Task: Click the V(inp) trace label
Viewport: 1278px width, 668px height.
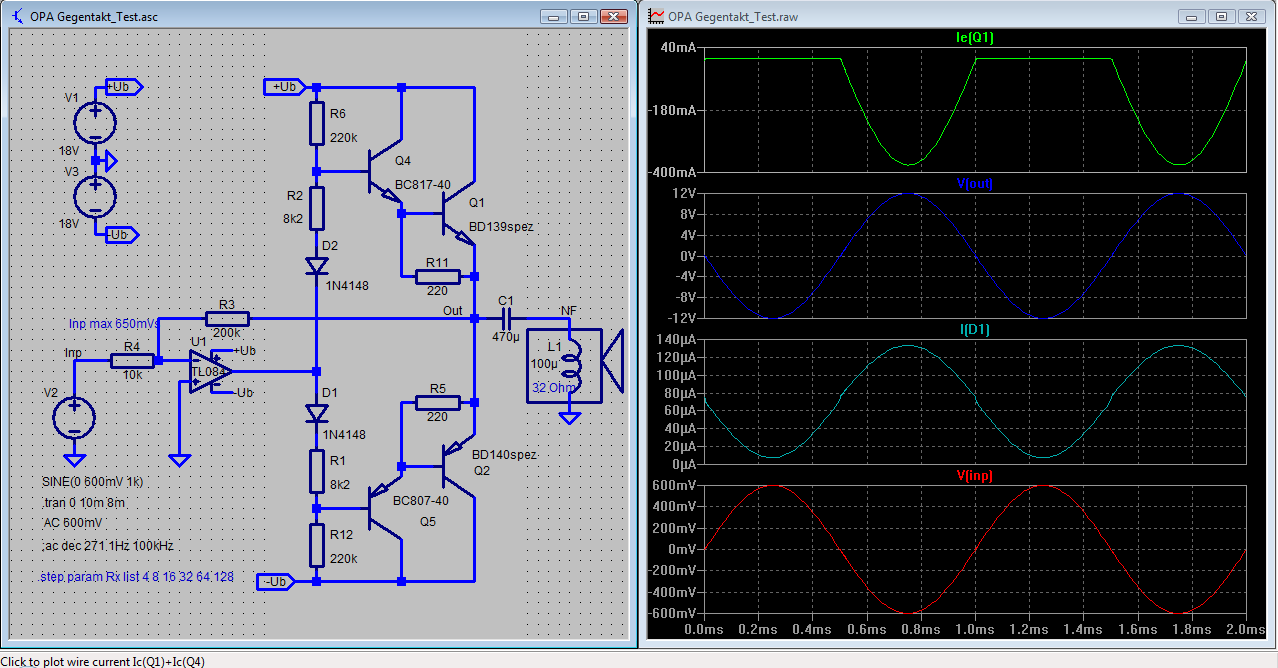Action: [974, 475]
